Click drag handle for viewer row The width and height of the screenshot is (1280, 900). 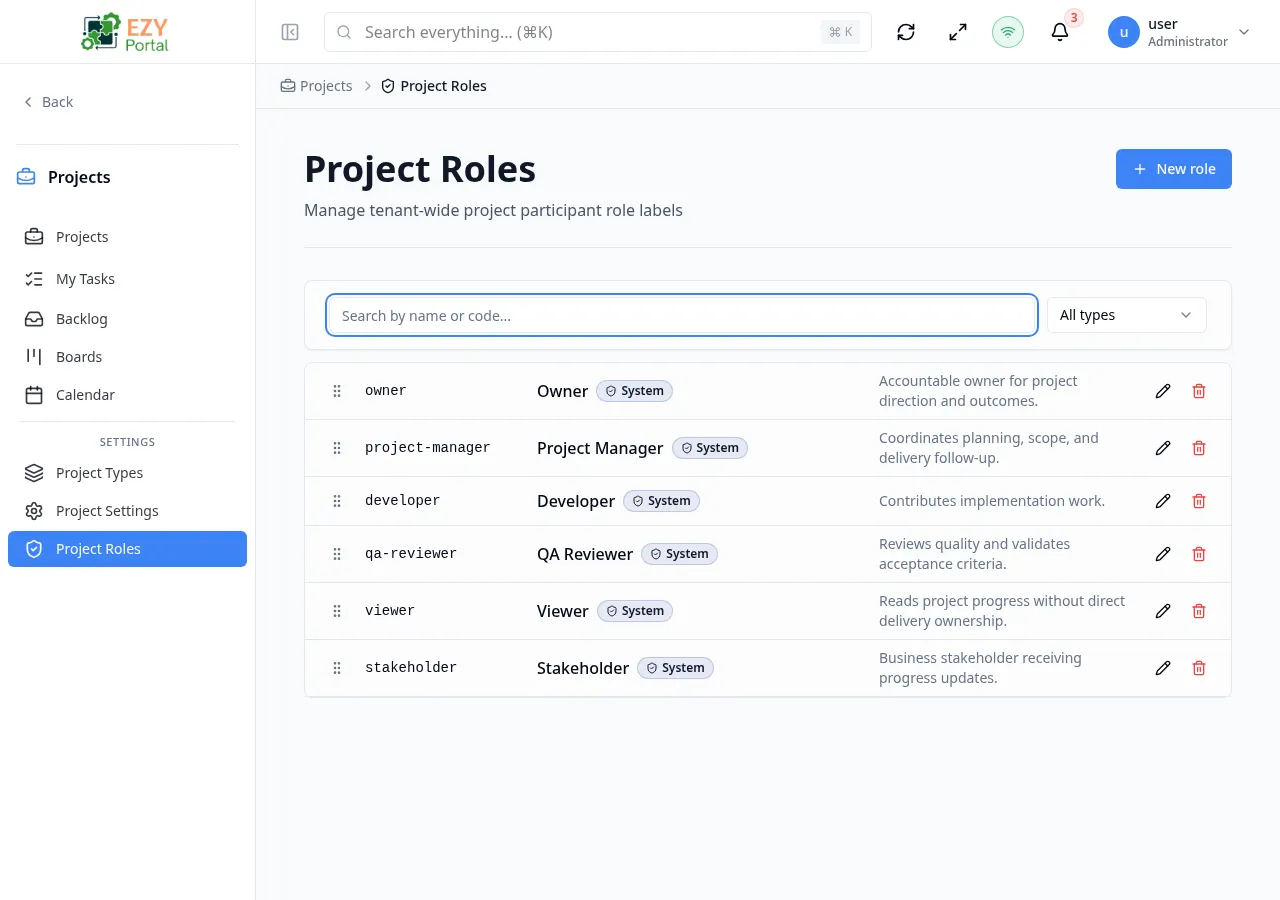click(x=337, y=611)
